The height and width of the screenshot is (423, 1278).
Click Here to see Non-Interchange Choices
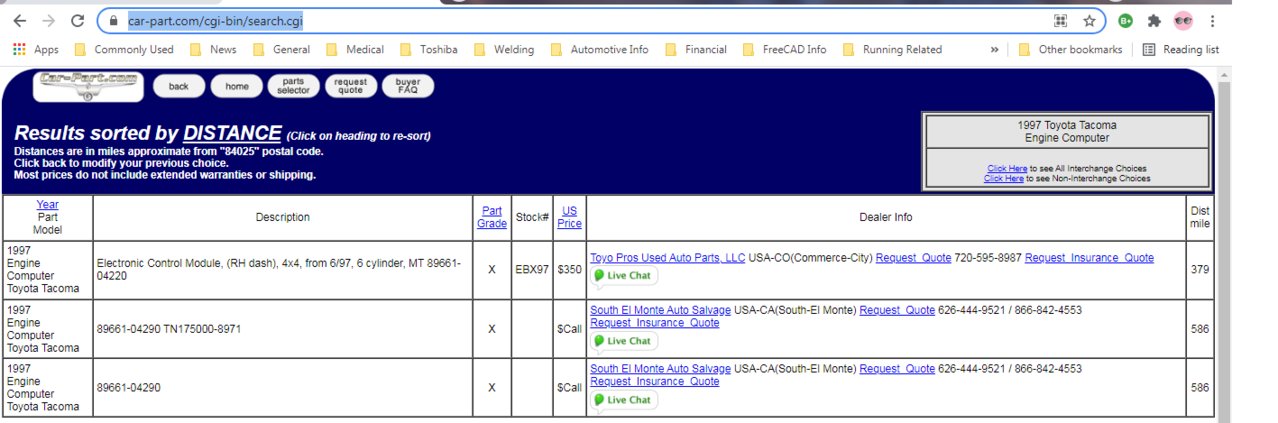tap(1003, 178)
